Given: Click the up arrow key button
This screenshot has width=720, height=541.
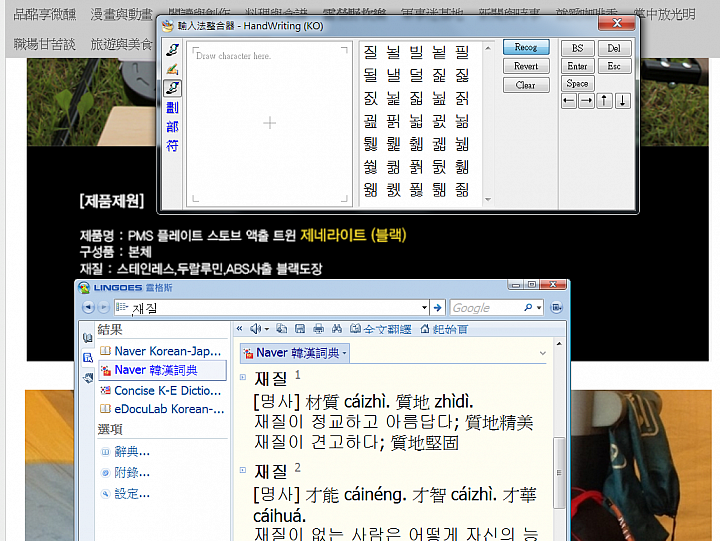Looking at the screenshot, I should (604, 101).
